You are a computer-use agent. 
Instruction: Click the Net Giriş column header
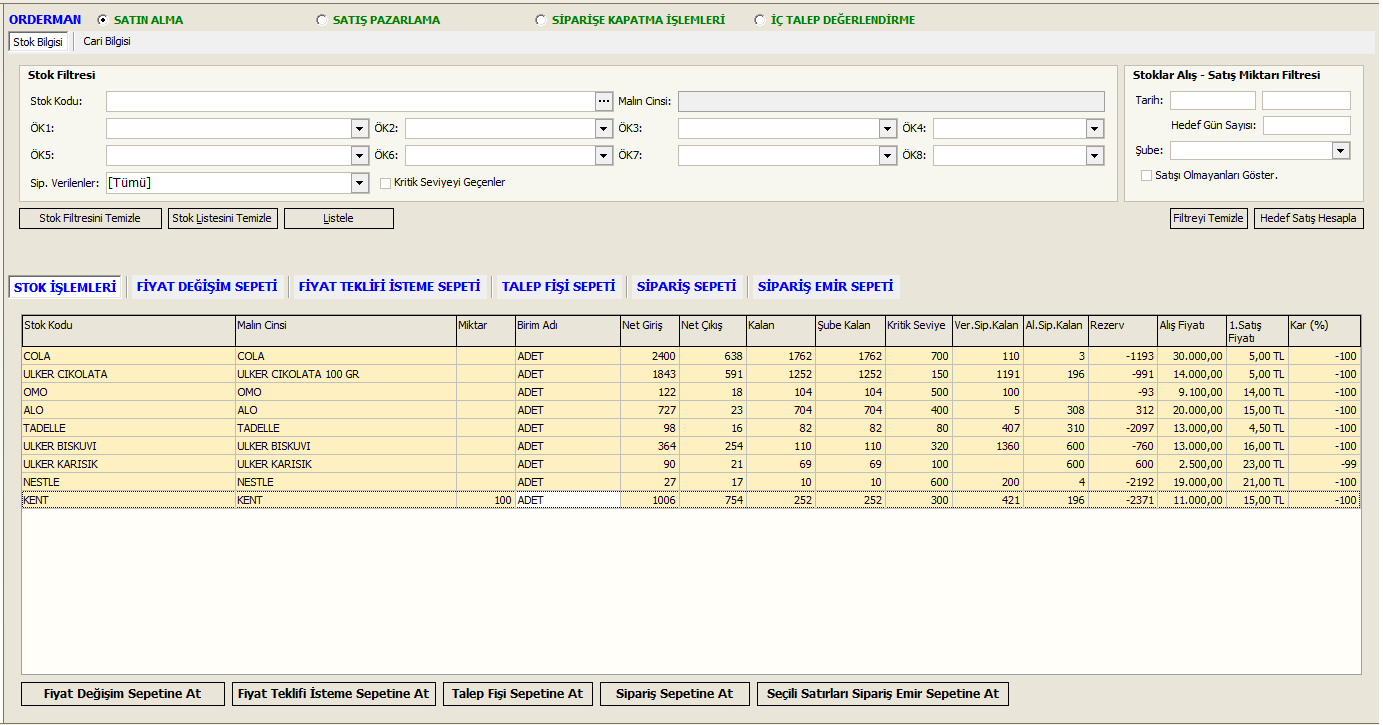(649, 331)
